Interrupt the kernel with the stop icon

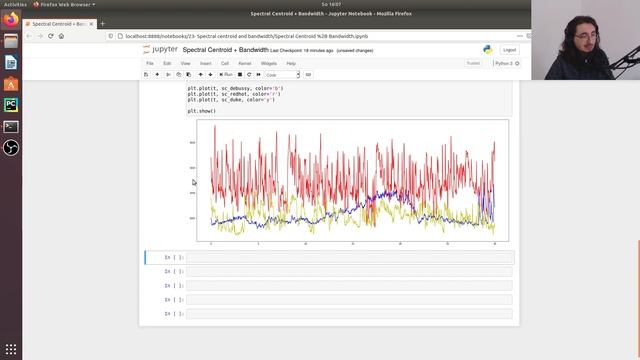(240, 75)
